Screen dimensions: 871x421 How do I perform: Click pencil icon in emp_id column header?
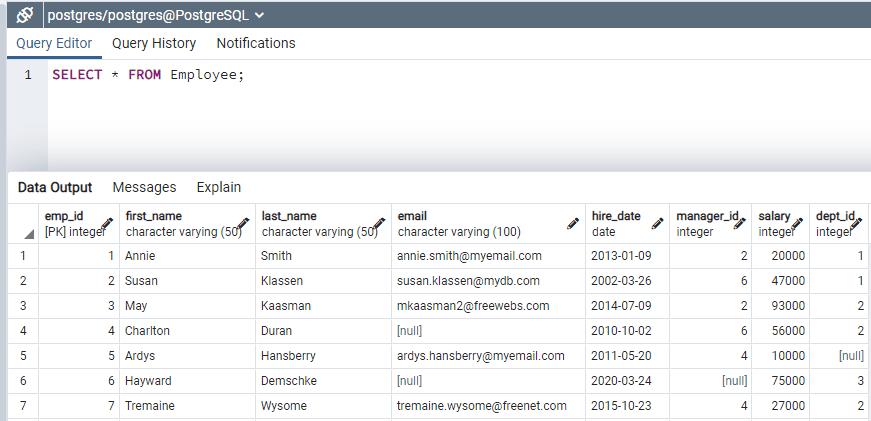coord(107,224)
